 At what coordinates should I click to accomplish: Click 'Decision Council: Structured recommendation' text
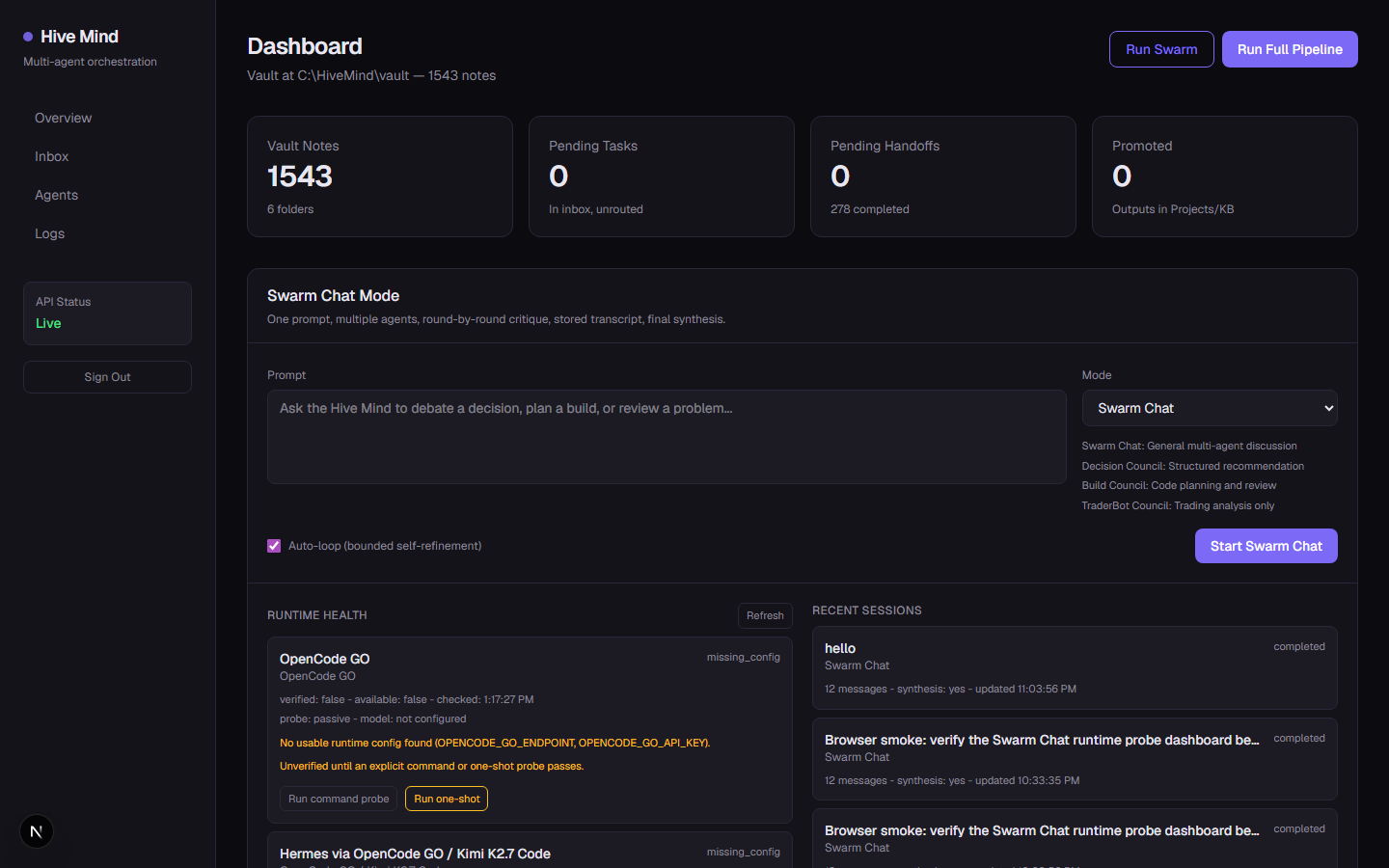tap(1192, 466)
